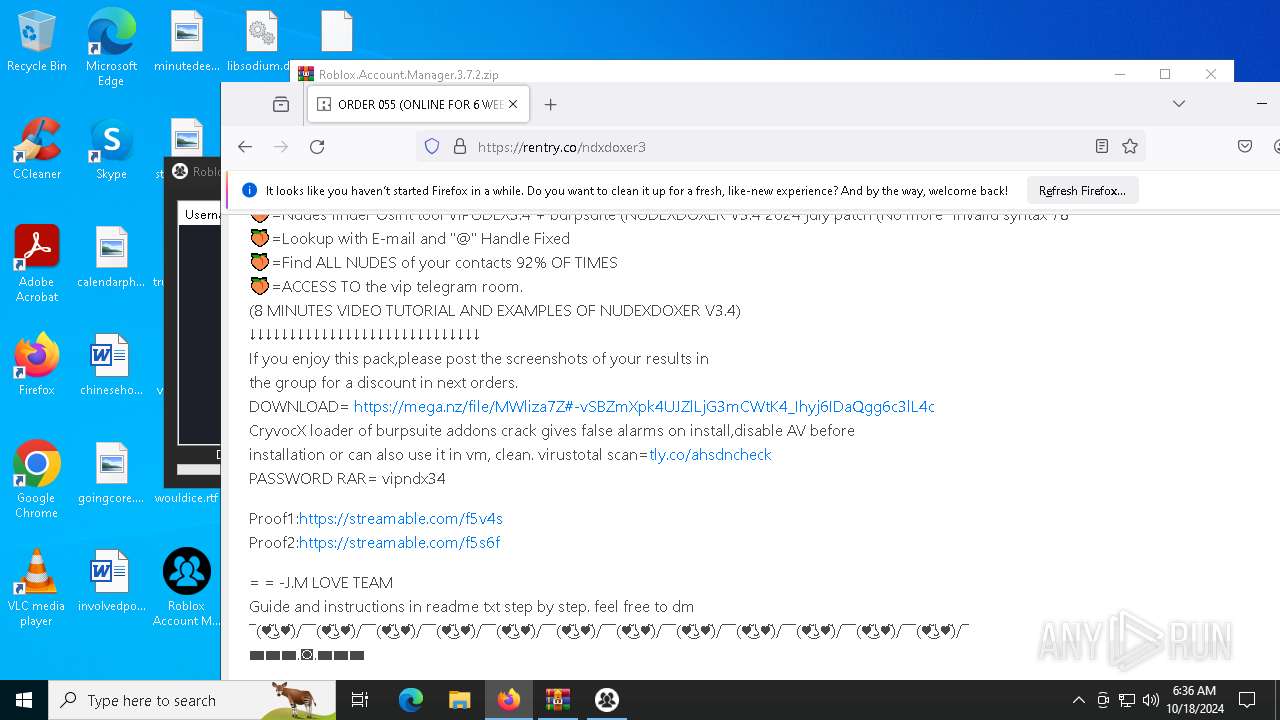Screen dimensions: 1280x720
Task: Close the ORDER 055 tab
Action: click(x=513, y=104)
